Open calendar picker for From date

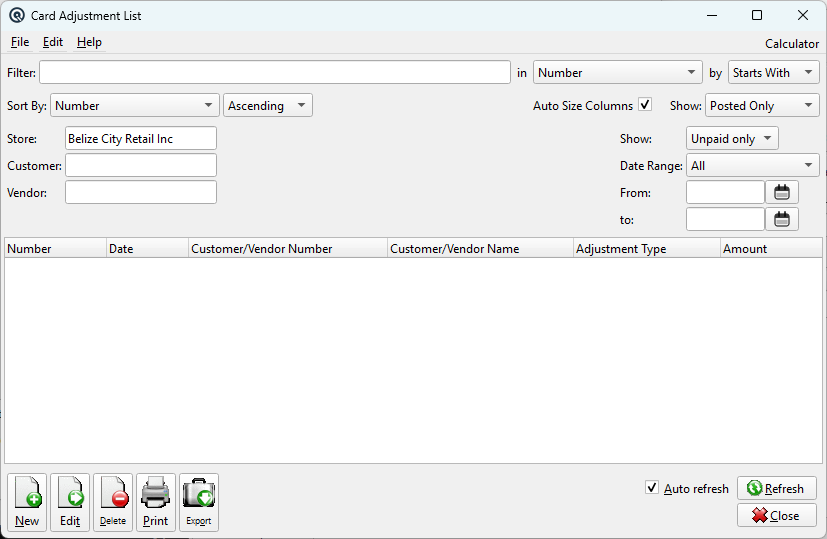782,192
